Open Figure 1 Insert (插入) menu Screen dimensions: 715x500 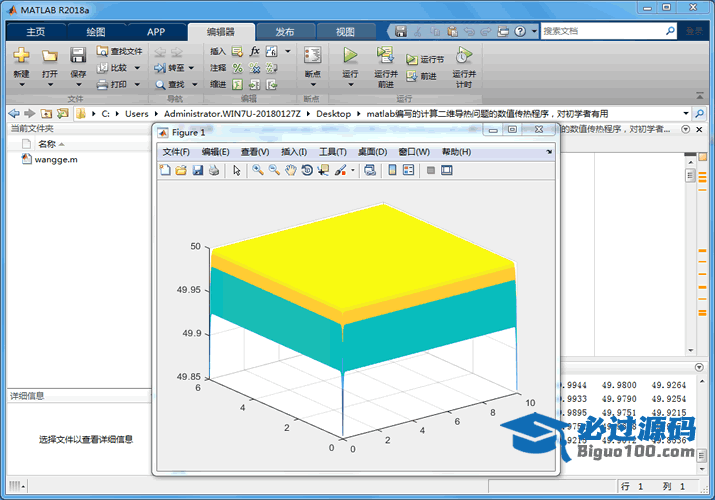(x=294, y=152)
